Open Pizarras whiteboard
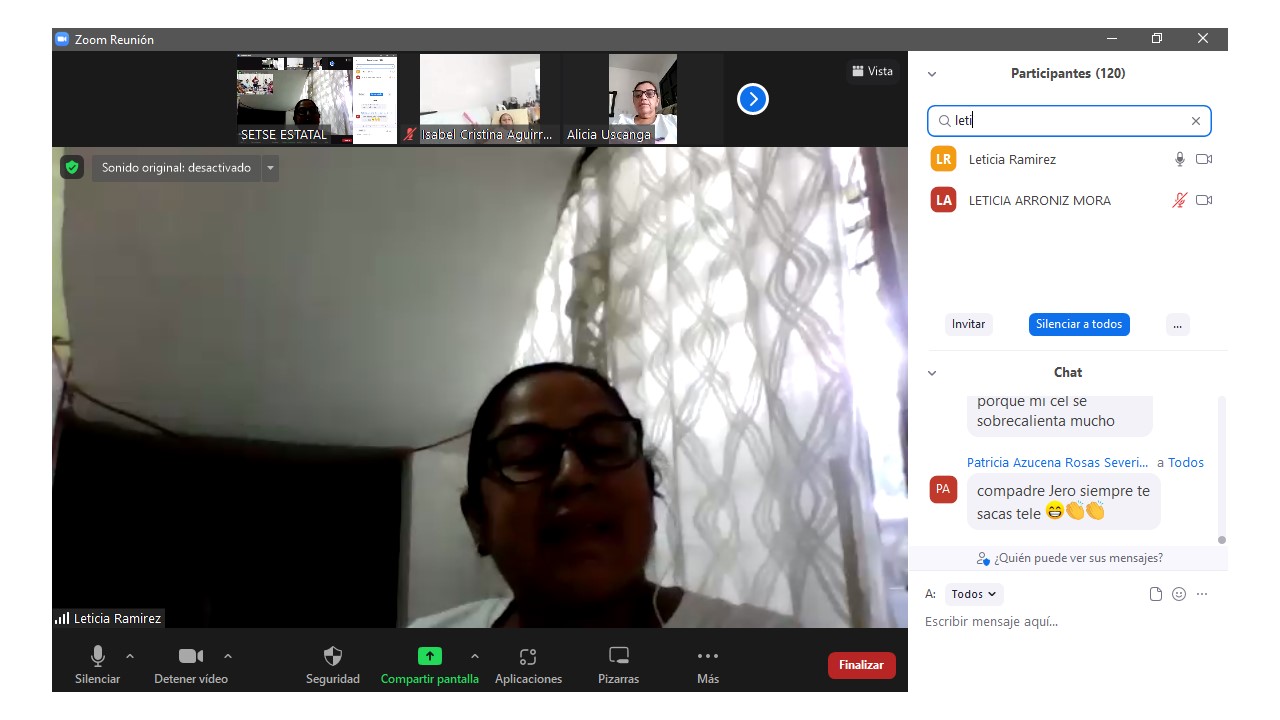 click(x=618, y=665)
